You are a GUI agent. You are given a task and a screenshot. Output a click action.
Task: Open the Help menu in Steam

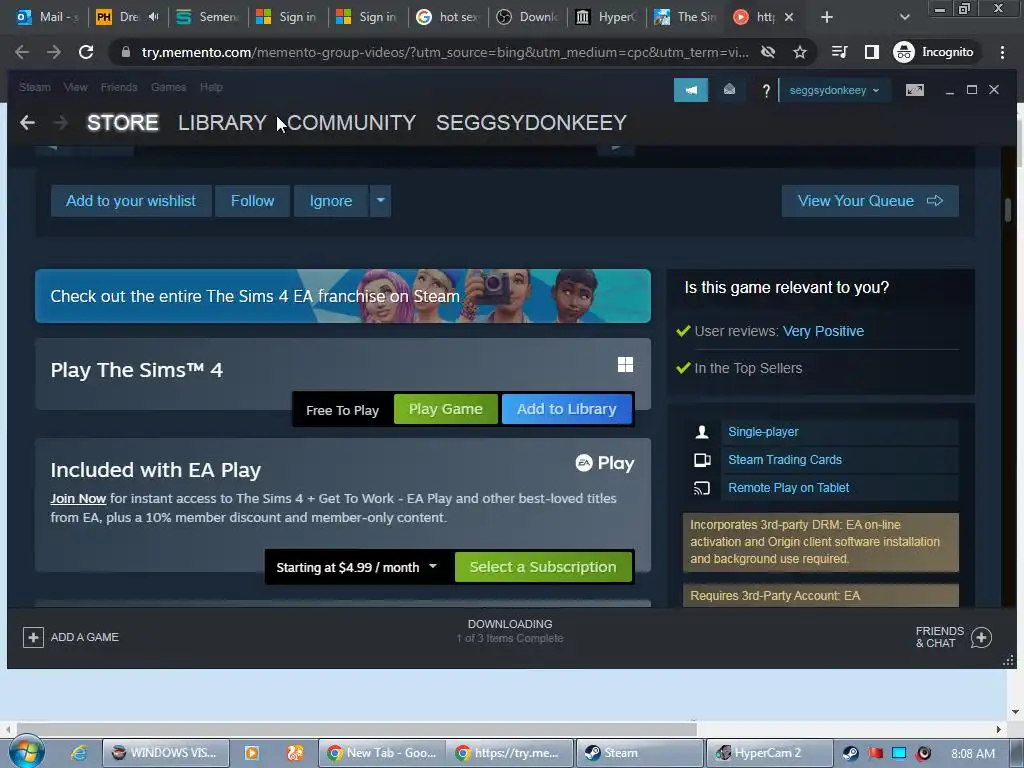(211, 87)
